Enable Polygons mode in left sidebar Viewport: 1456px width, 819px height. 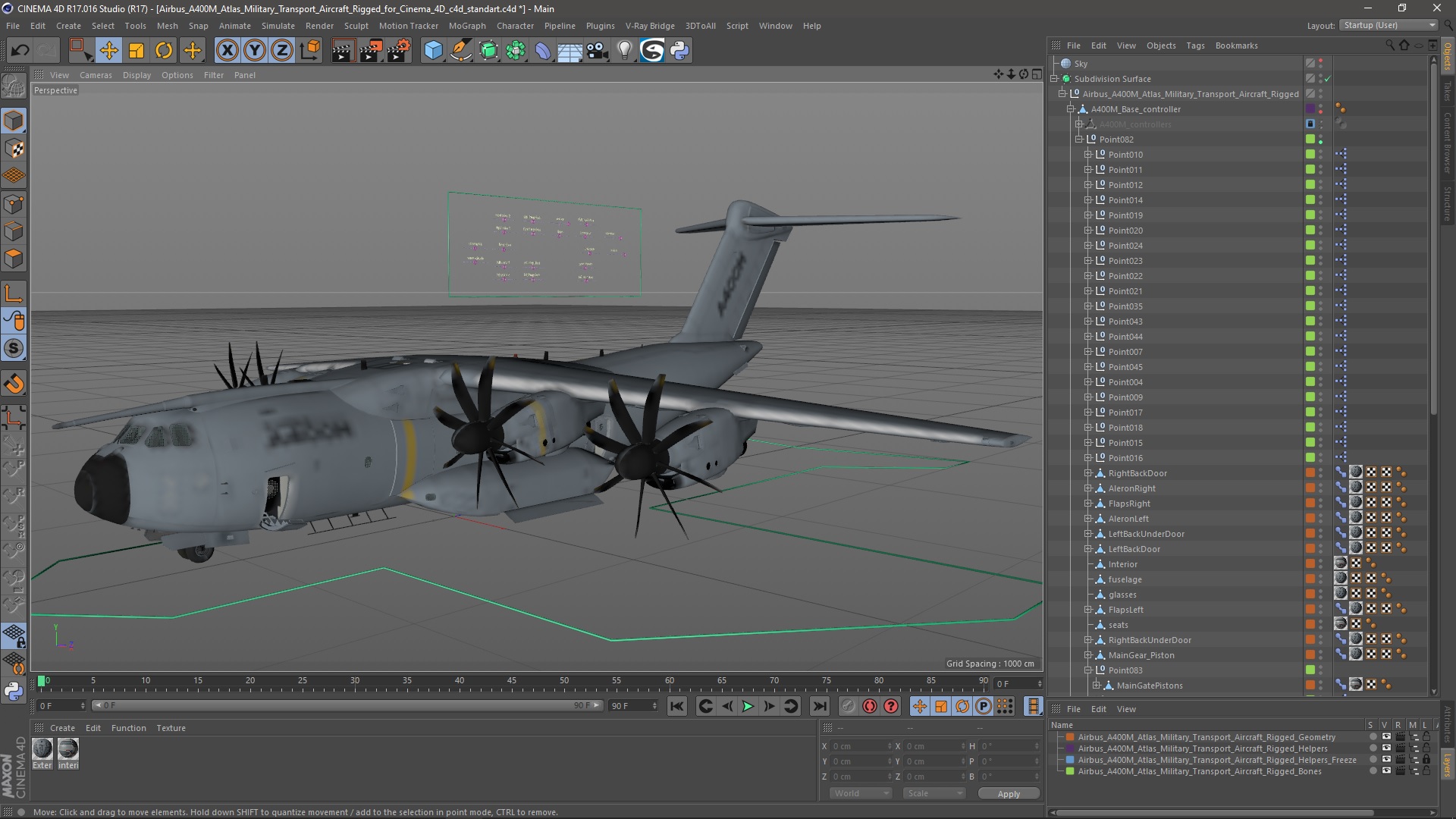point(14,259)
